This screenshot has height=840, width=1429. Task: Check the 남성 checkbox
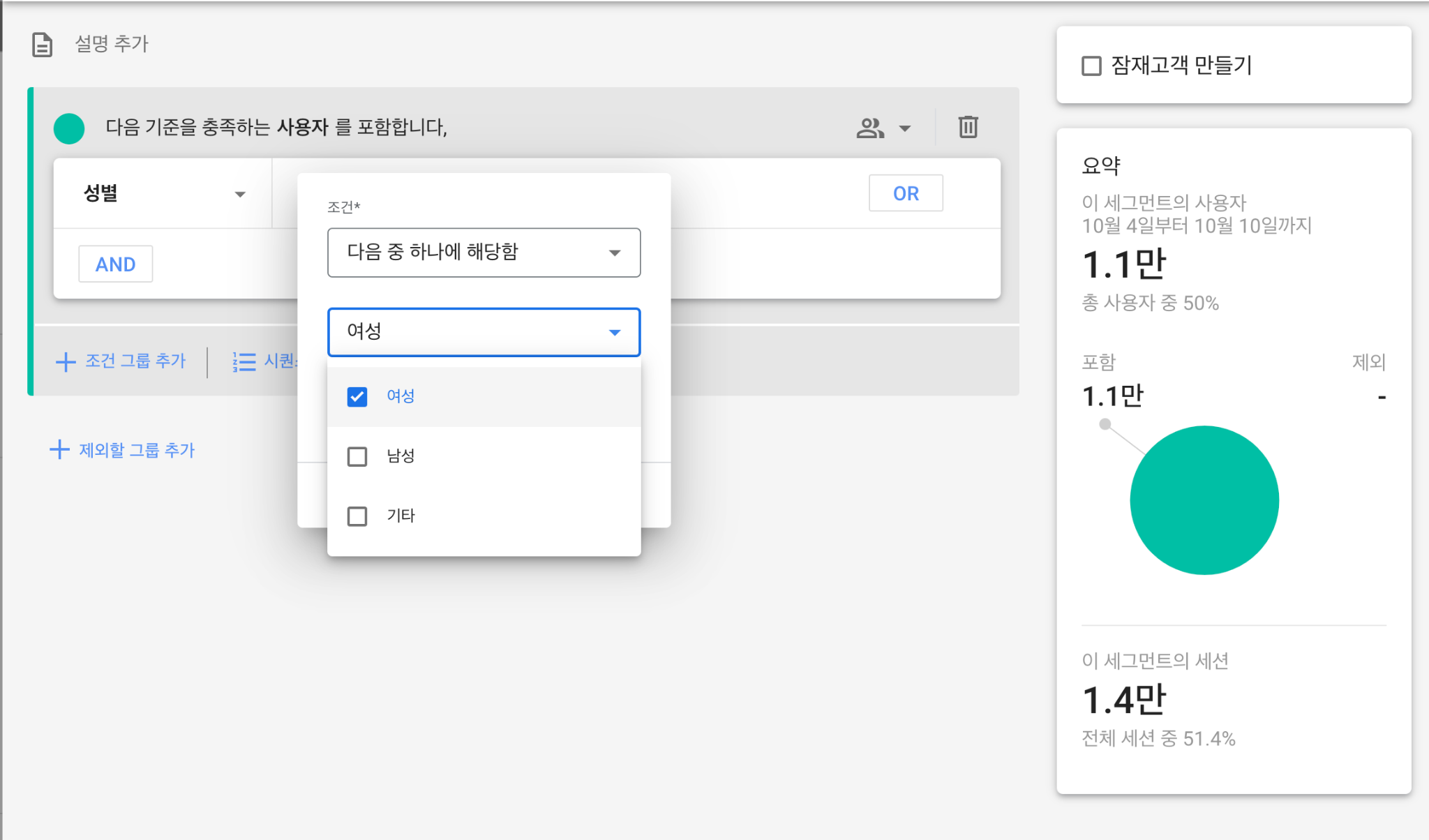[357, 456]
